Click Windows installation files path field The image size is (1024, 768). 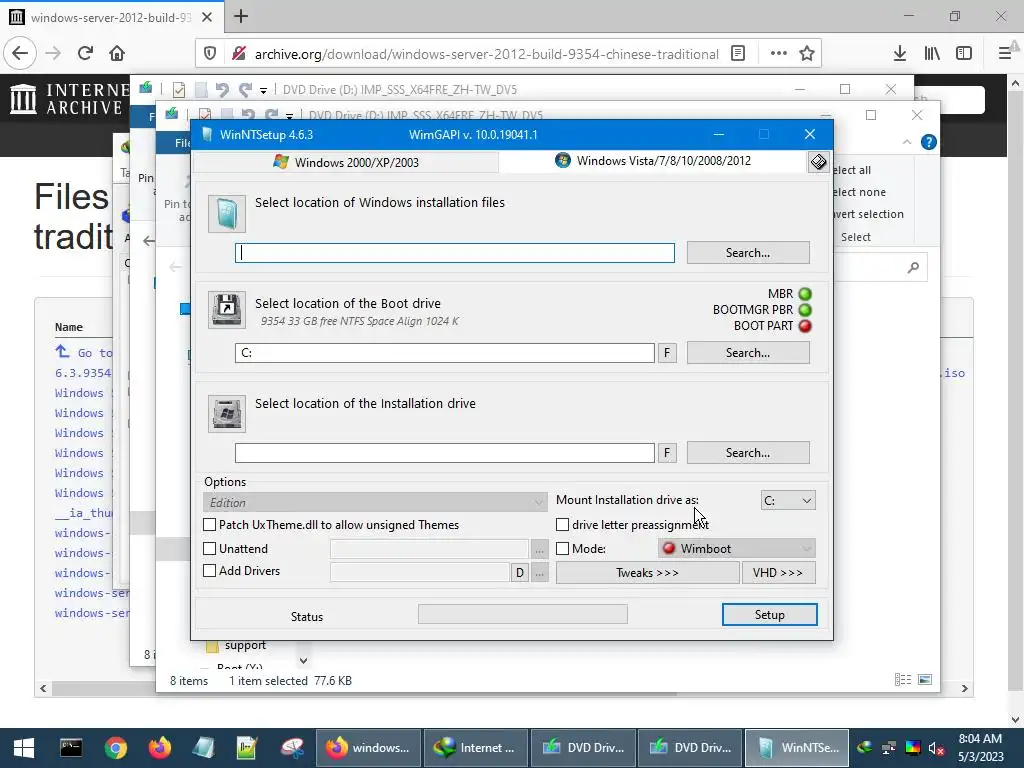455,253
